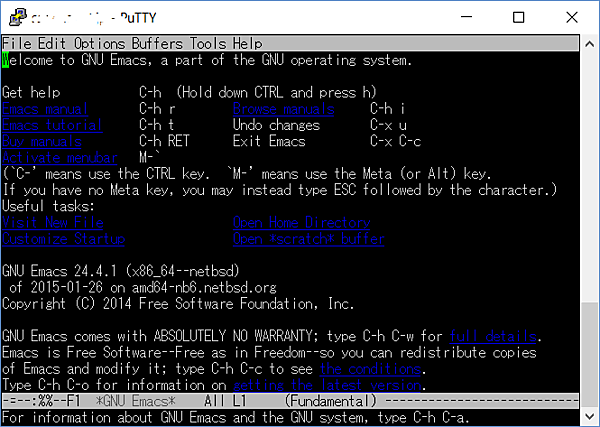Follow getting the latest version link
Screen dimensions: 600x427
[x=327, y=385]
